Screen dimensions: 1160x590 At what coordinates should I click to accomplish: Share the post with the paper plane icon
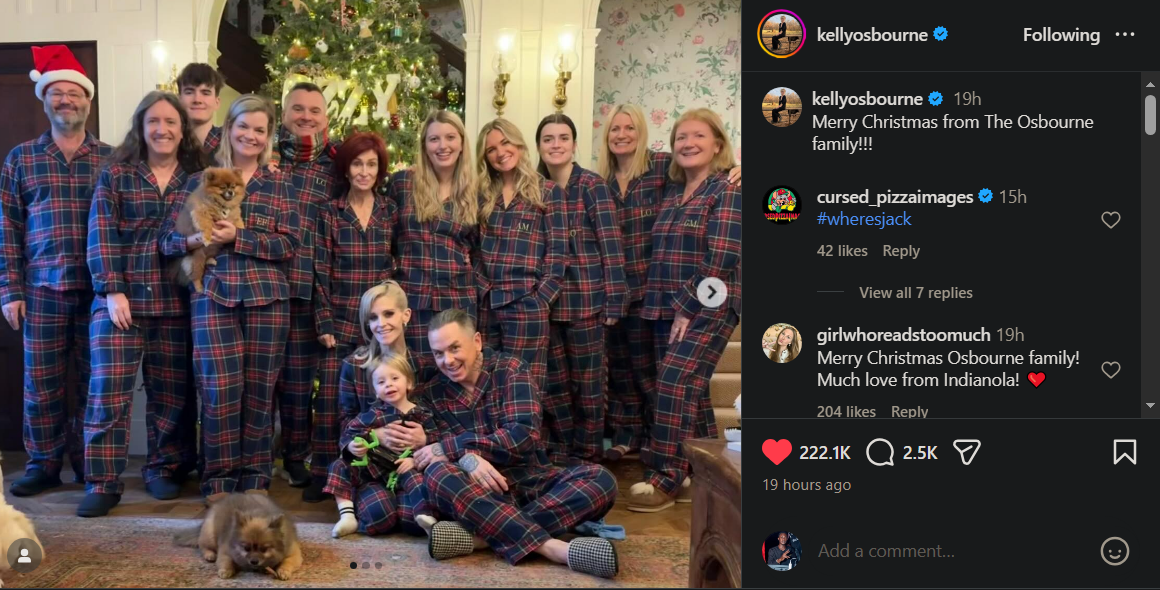965,453
